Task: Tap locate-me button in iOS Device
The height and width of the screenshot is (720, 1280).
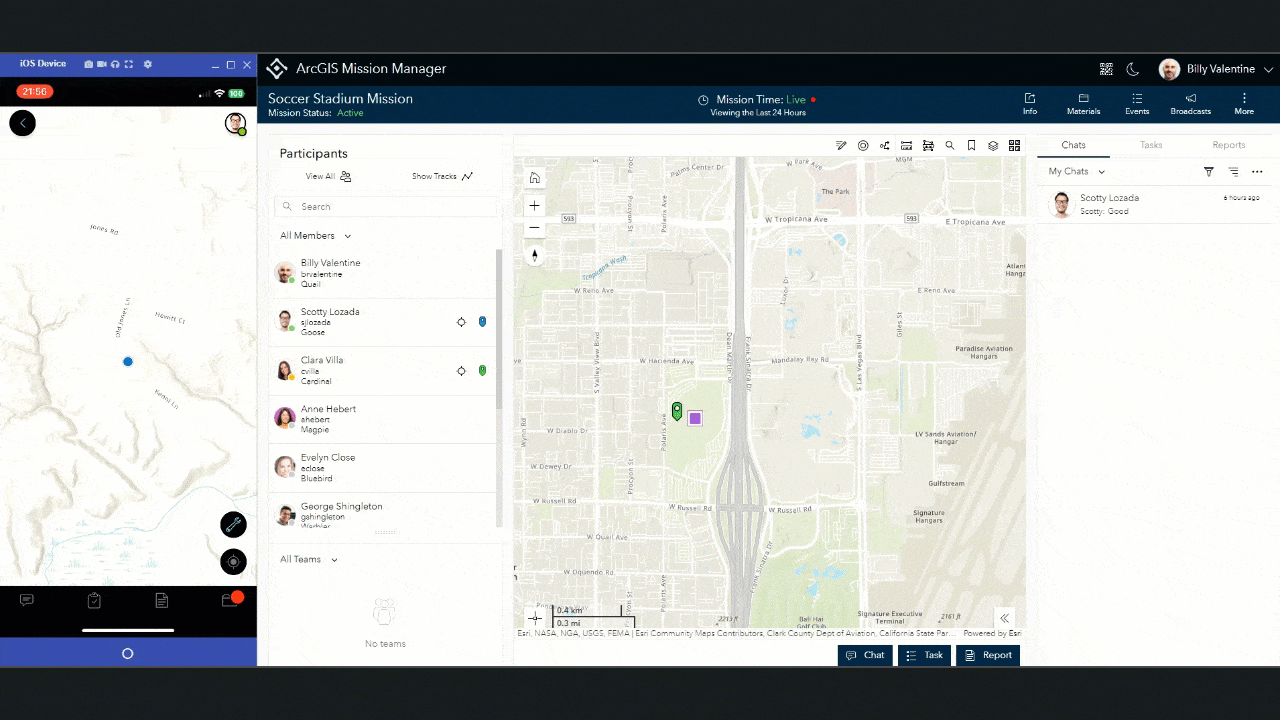Action: click(233, 562)
